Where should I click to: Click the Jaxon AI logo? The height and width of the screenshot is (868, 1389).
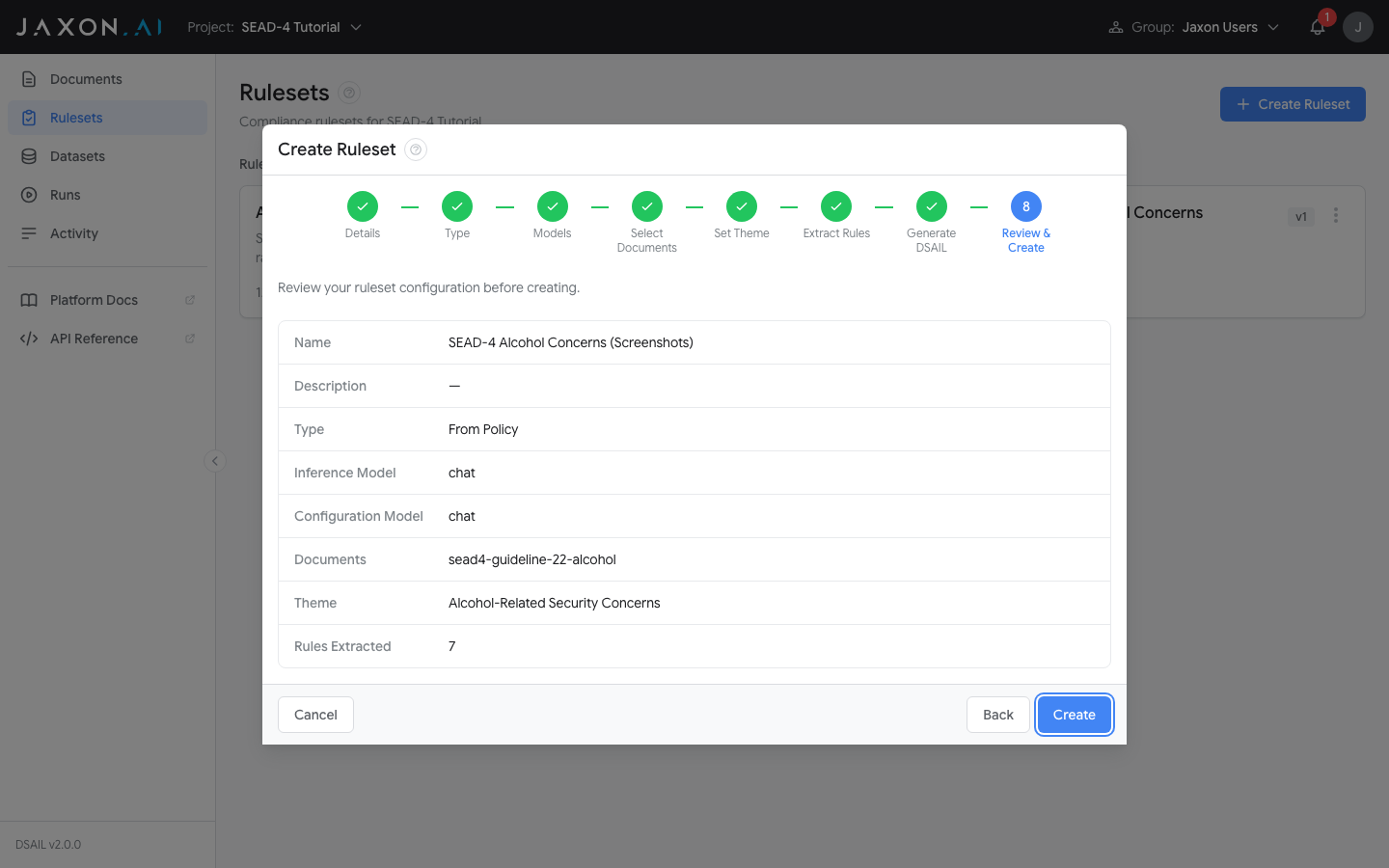[87, 26]
